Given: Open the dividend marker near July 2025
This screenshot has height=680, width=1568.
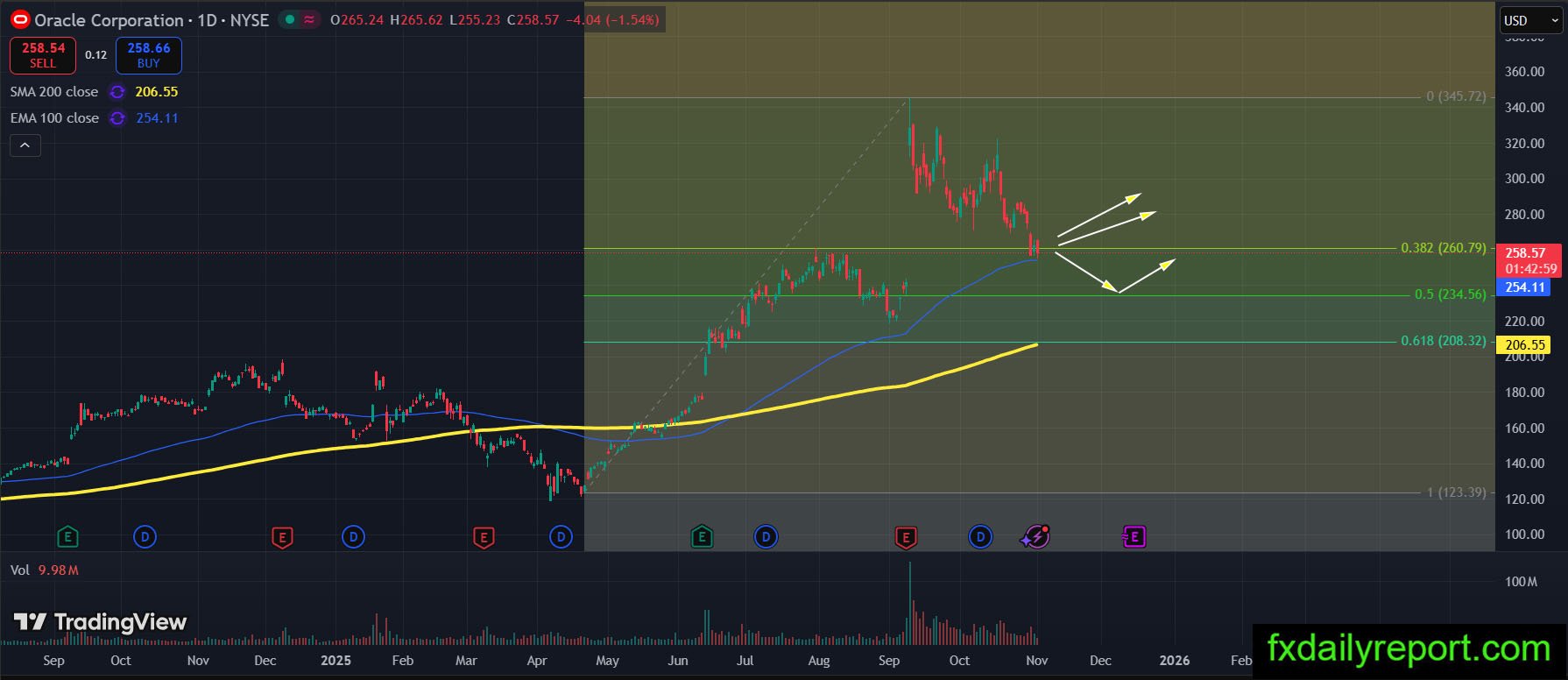Looking at the screenshot, I should pos(766,536).
